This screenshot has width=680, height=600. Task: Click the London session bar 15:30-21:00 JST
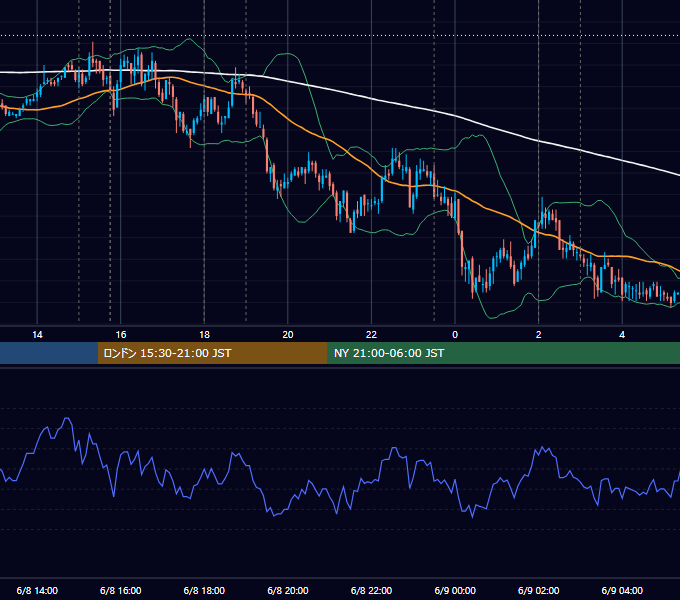212,353
